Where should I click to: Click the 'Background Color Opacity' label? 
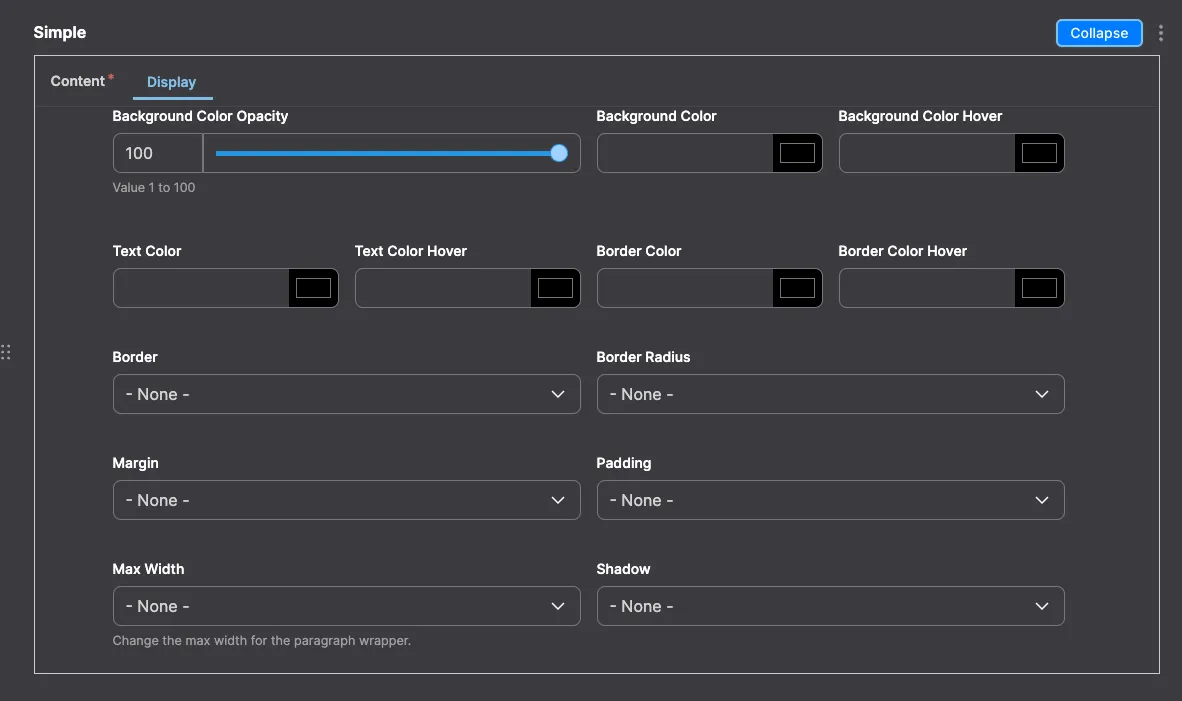[x=201, y=116]
